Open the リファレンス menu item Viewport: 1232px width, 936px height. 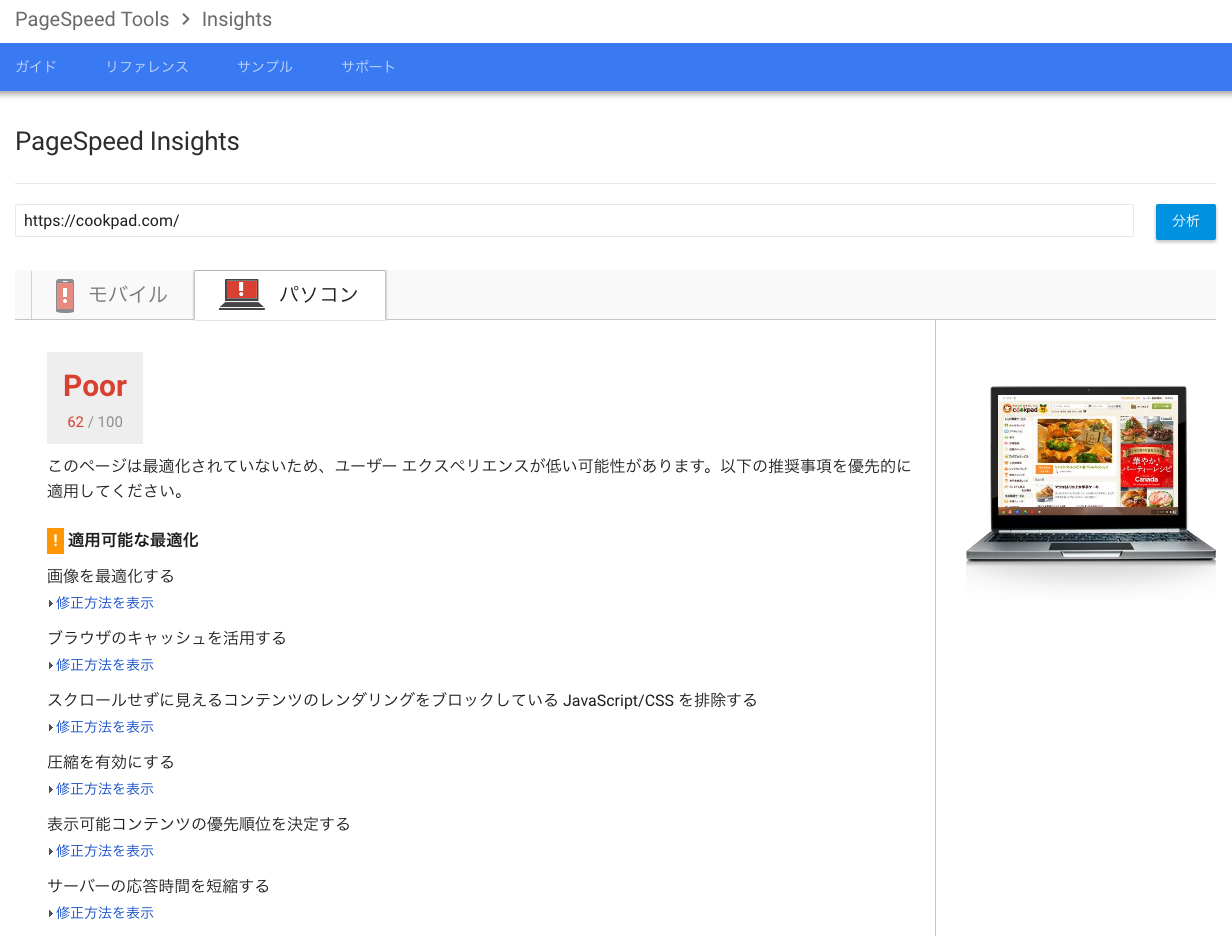147,67
